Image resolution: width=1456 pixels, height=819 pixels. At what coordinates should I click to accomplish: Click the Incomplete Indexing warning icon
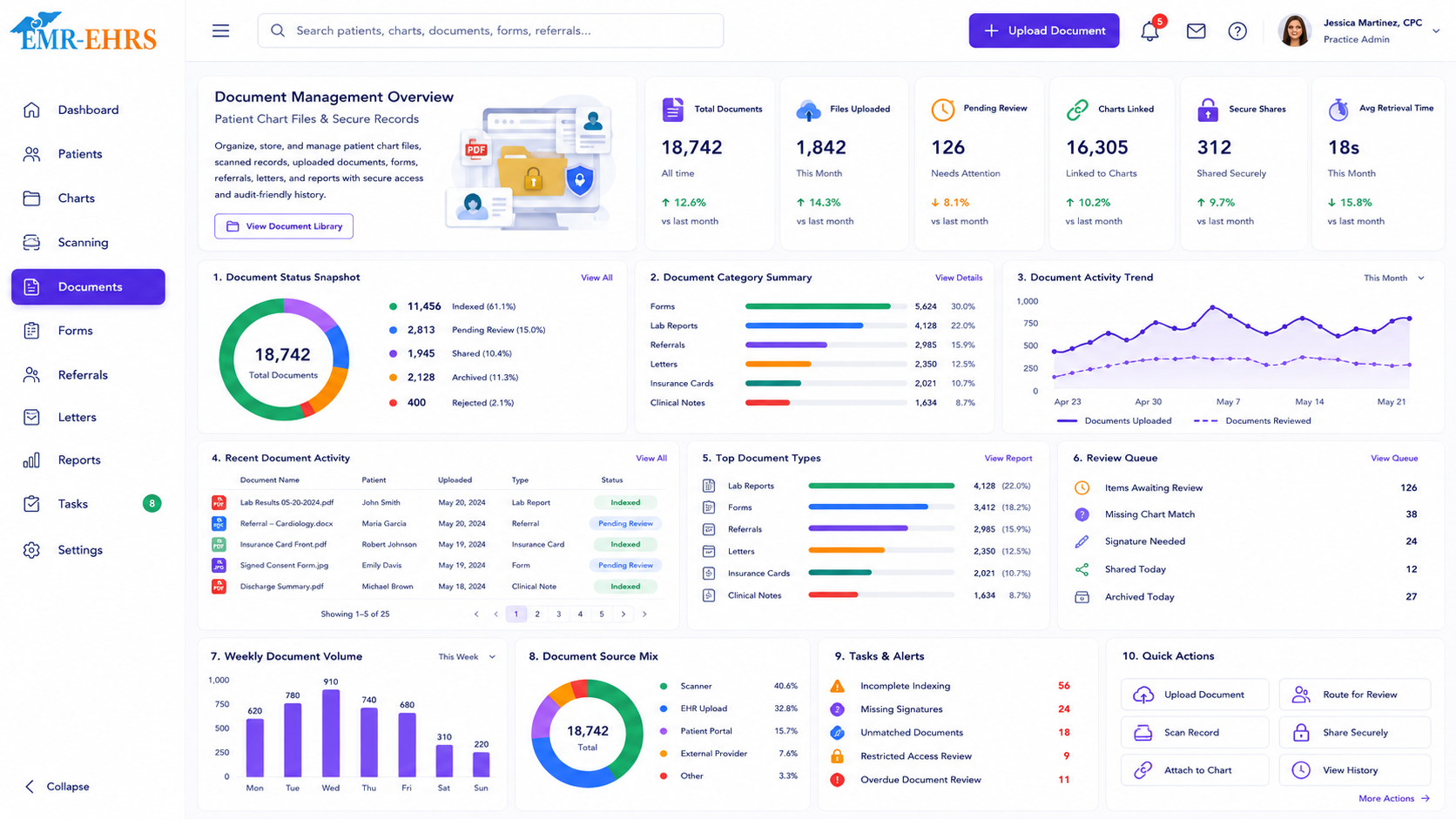point(837,686)
